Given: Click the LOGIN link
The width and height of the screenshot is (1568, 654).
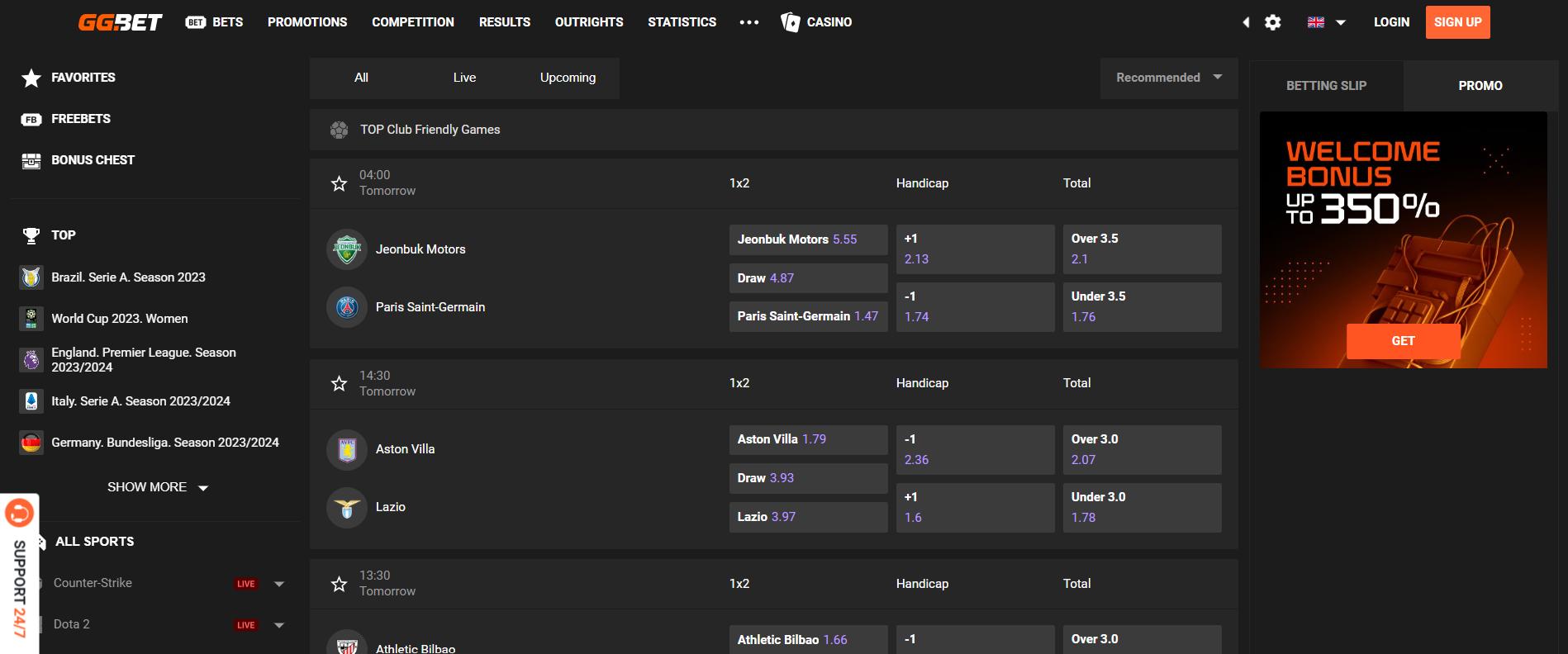Looking at the screenshot, I should click(x=1391, y=22).
